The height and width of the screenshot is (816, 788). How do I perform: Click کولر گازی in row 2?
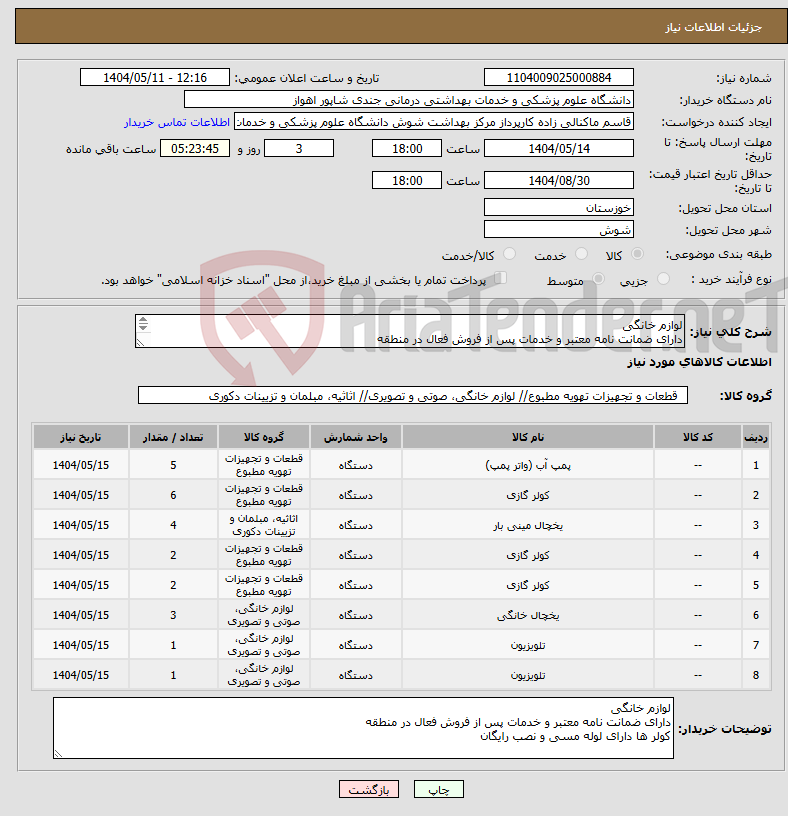[x=528, y=495]
